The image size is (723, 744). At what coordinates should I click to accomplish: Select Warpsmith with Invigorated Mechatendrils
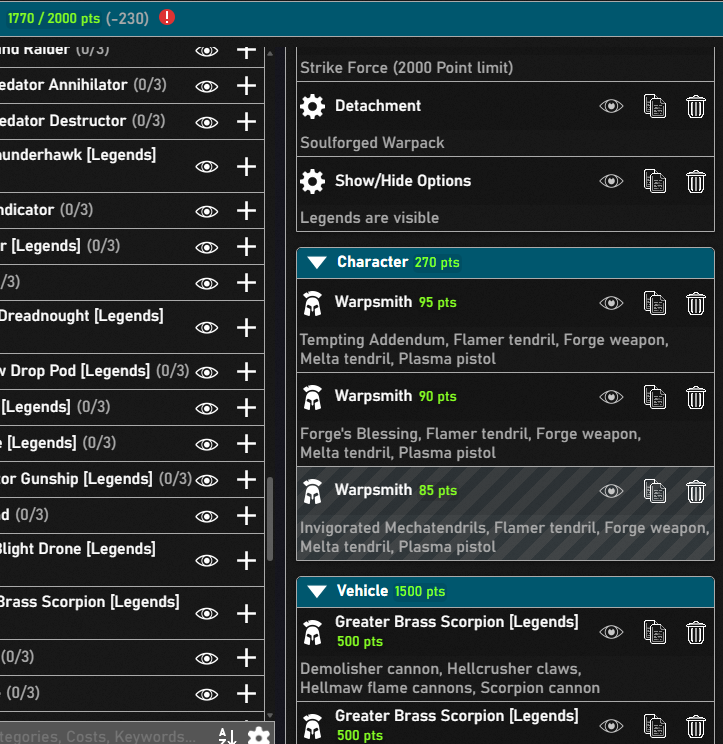coord(505,514)
